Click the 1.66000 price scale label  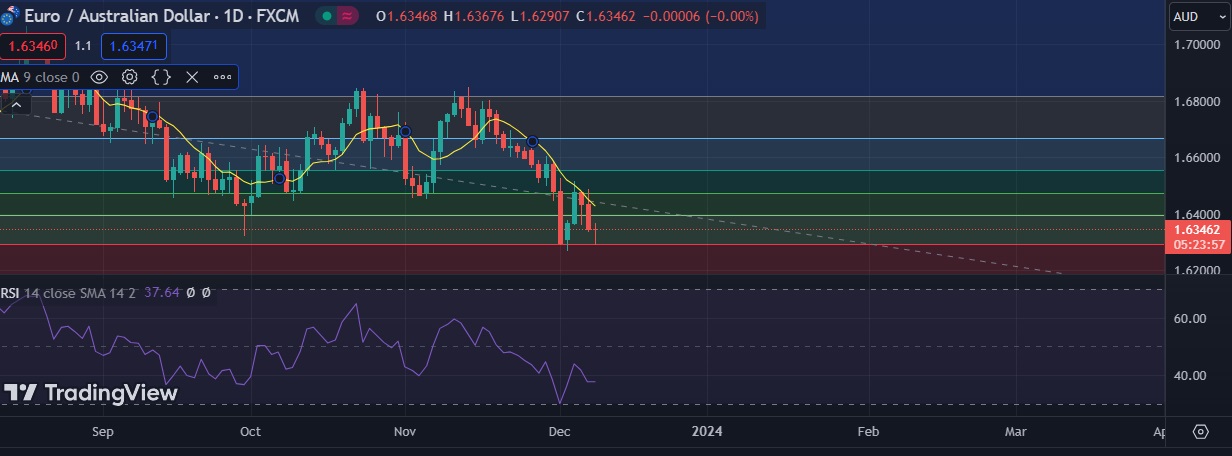point(1197,158)
